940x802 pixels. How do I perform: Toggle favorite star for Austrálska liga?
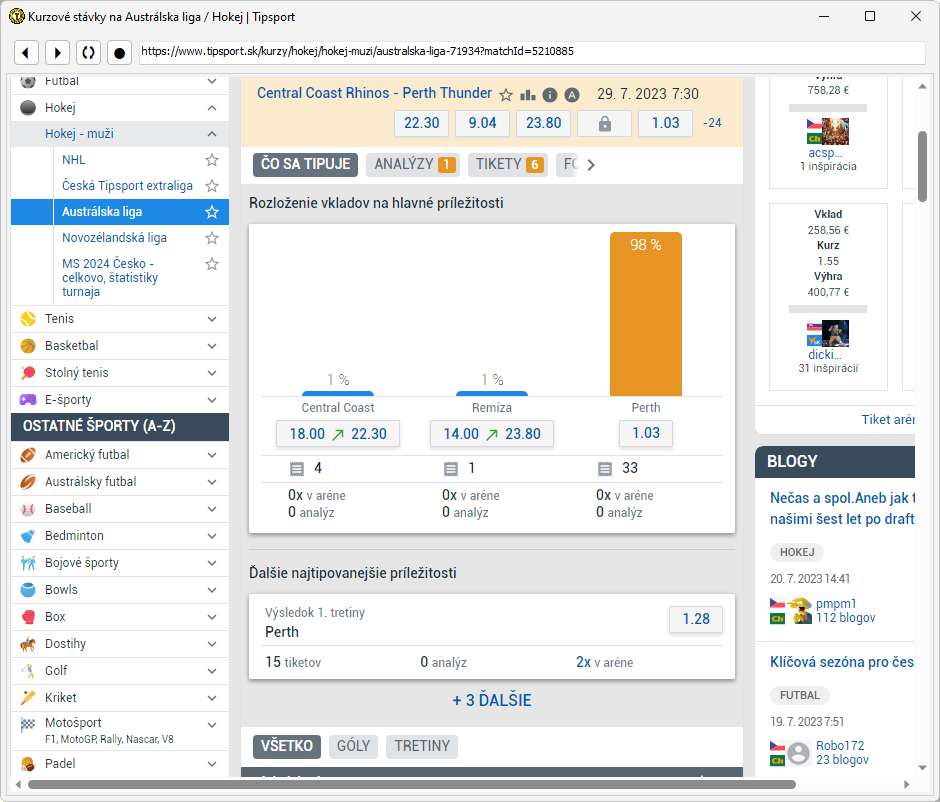[212, 212]
